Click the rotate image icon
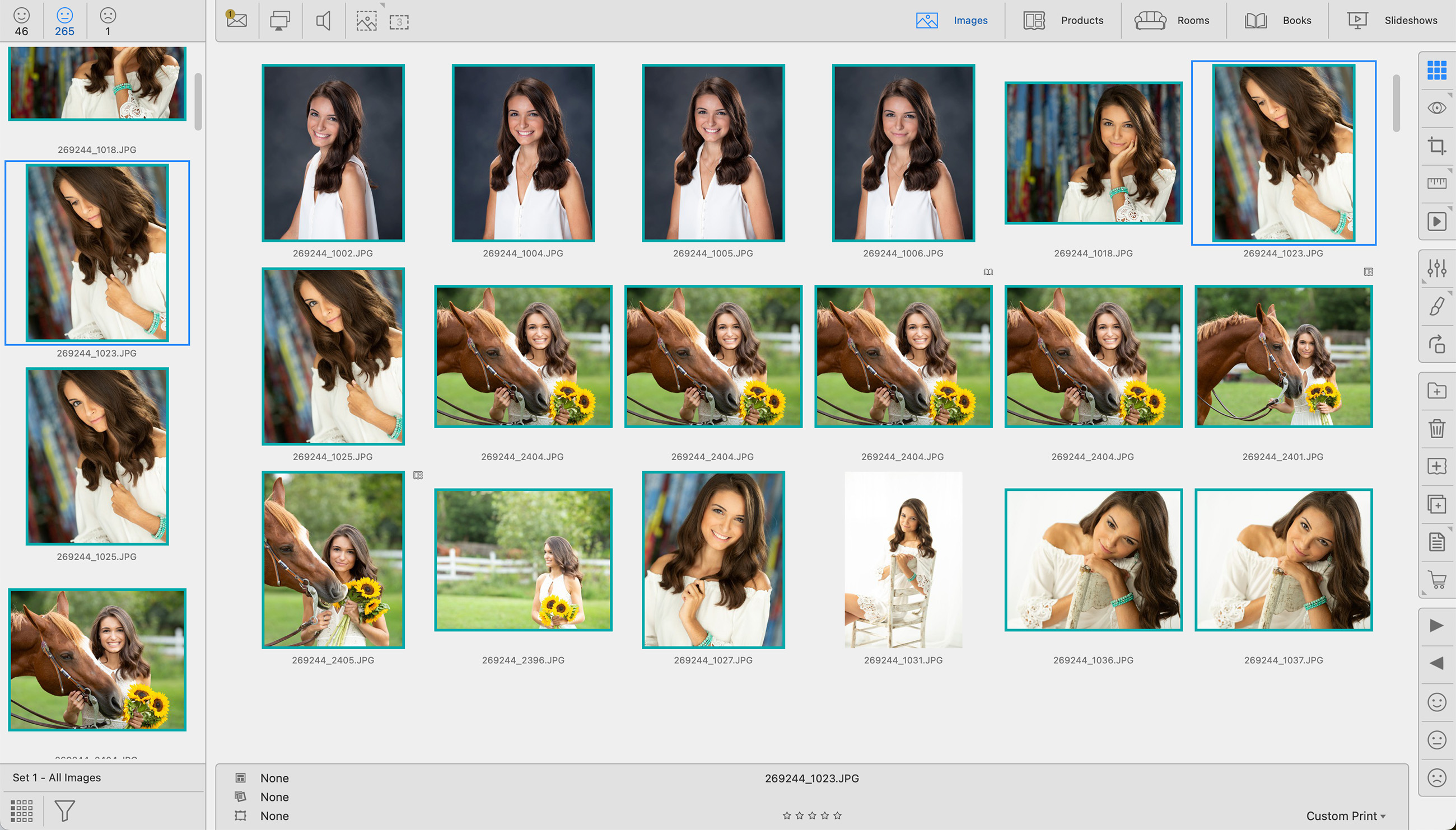 click(x=1436, y=344)
